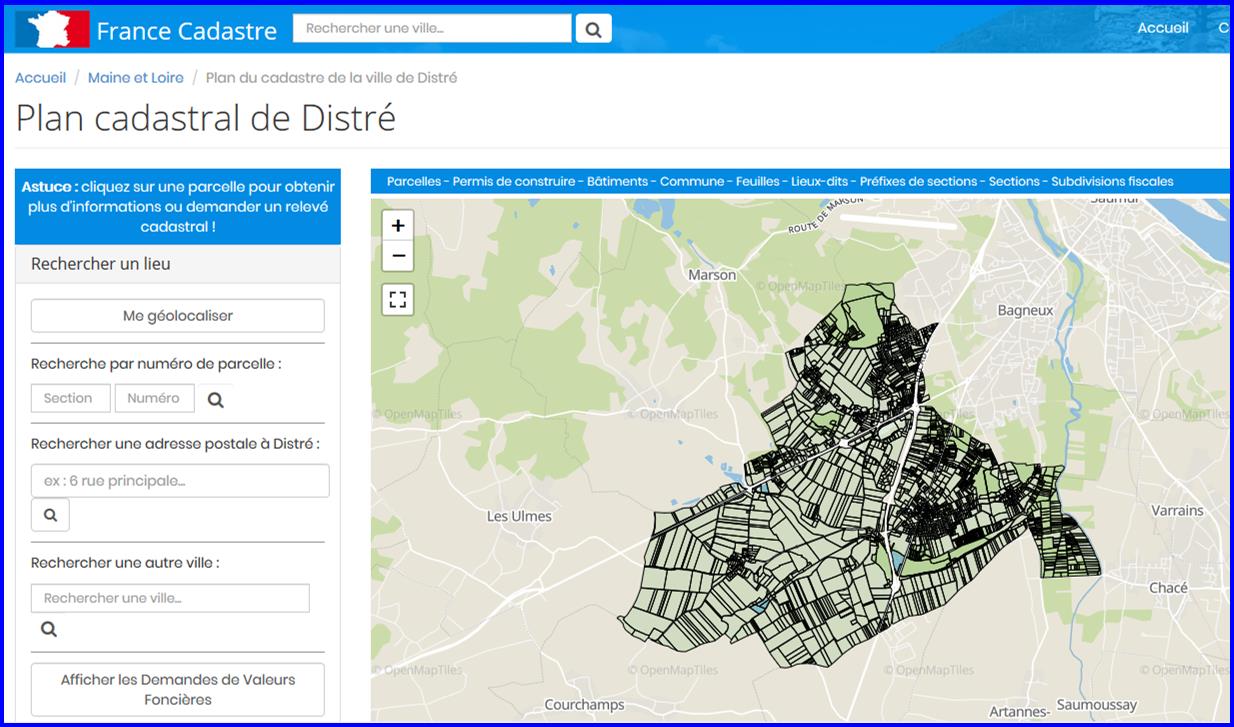Select the Sections map layer
1234x727 pixels.
(1015, 182)
